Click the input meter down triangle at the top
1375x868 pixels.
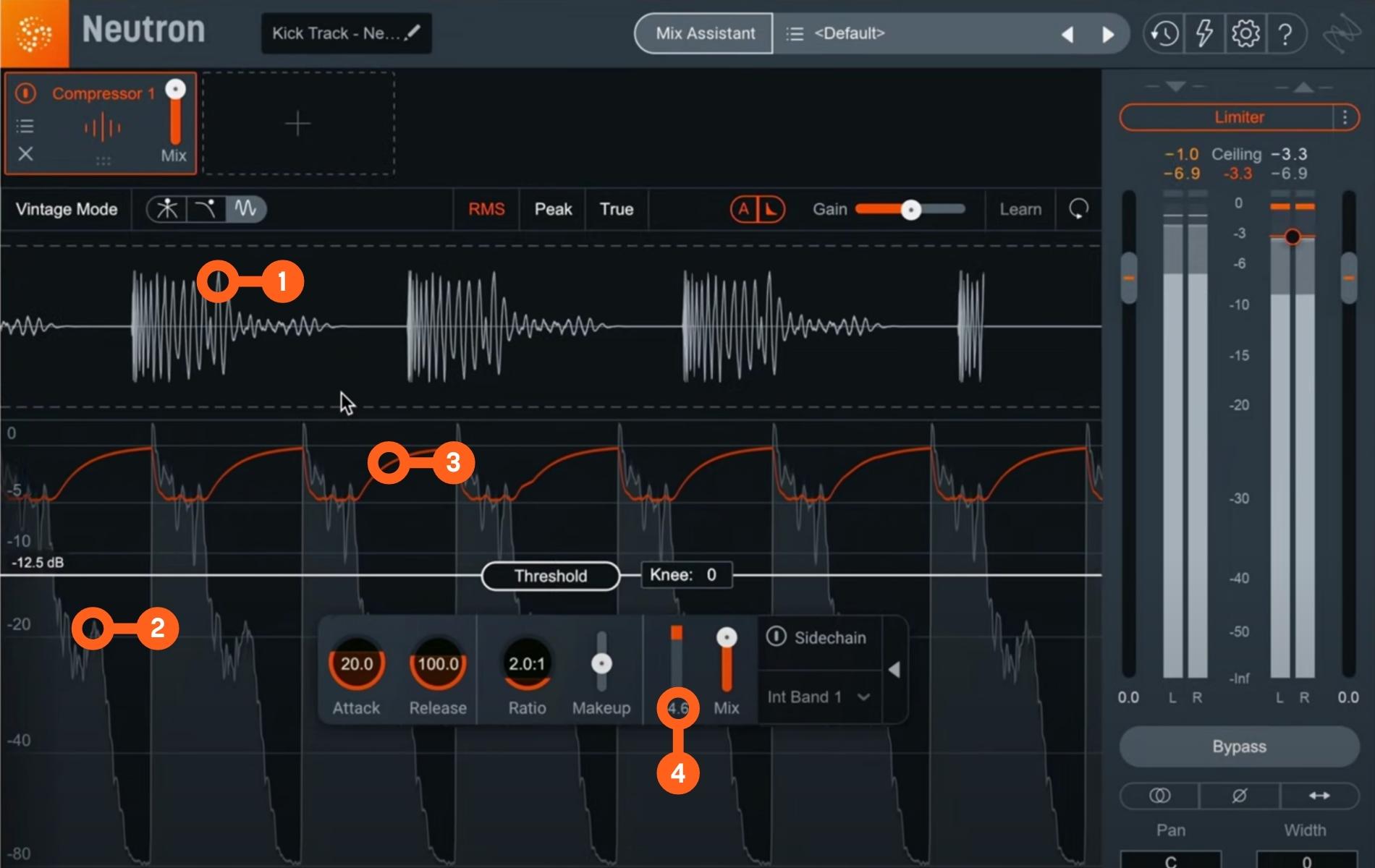pos(1176,87)
